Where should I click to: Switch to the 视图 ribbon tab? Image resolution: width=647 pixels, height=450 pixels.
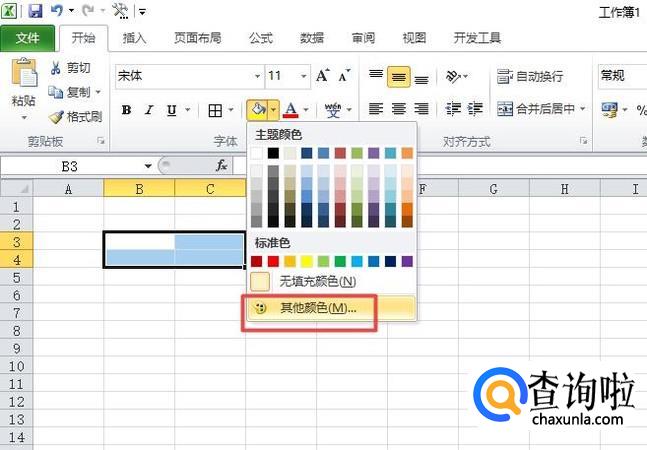[414, 38]
